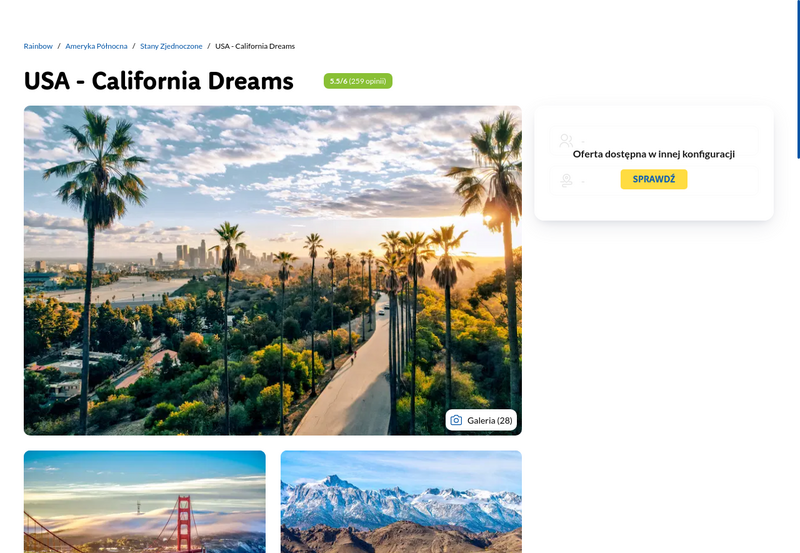Go to Rainbow breadcrumb home link
Image resolution: width=800 pixels, height=553 pixels.
tap(38, 46)
